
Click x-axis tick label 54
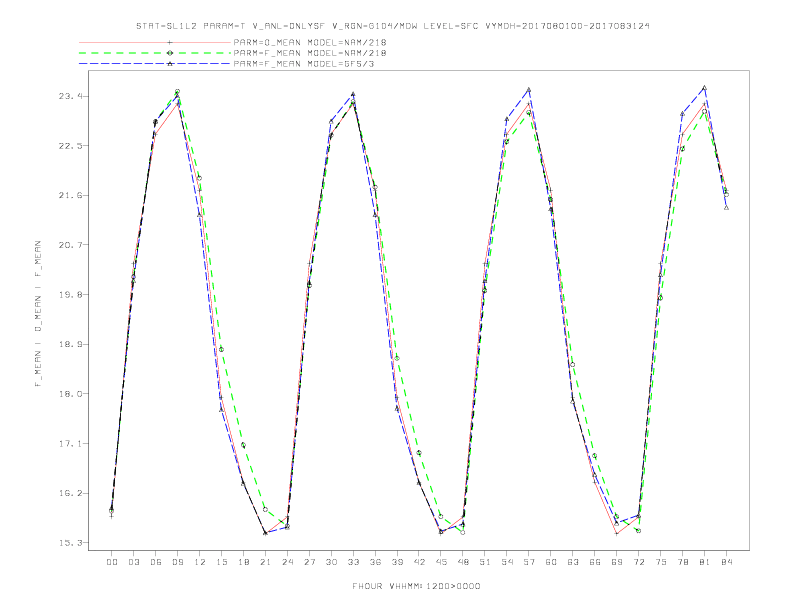tap(507, 562)
